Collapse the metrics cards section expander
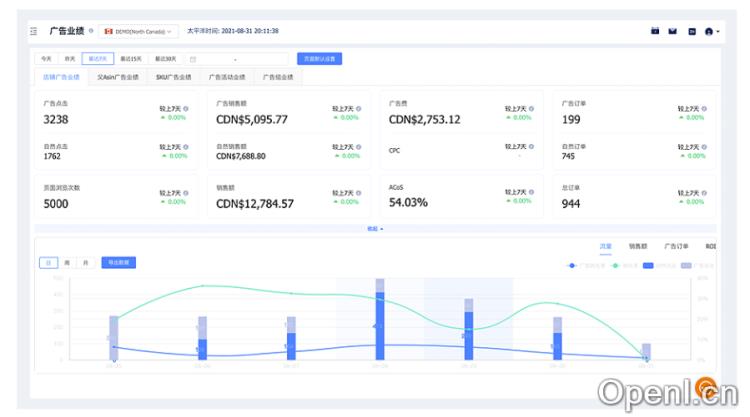The height and width of the screenshot is (417, 750). tap(375, 229)
